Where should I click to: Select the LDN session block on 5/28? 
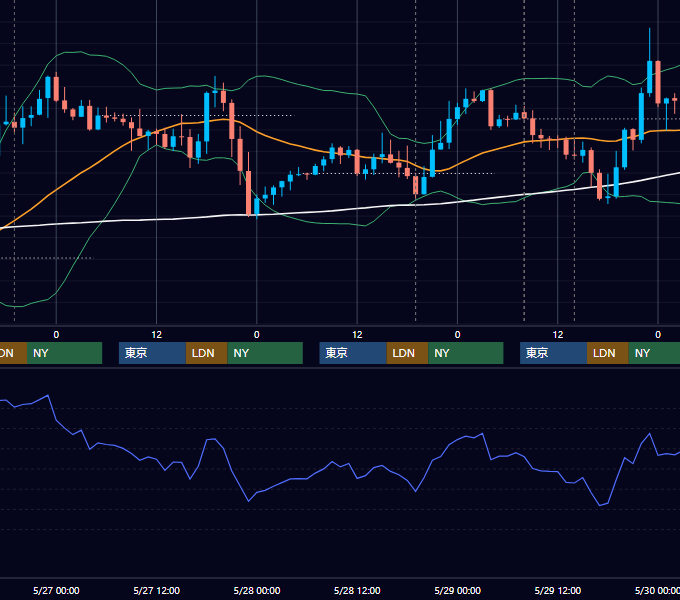pos(407,353)
